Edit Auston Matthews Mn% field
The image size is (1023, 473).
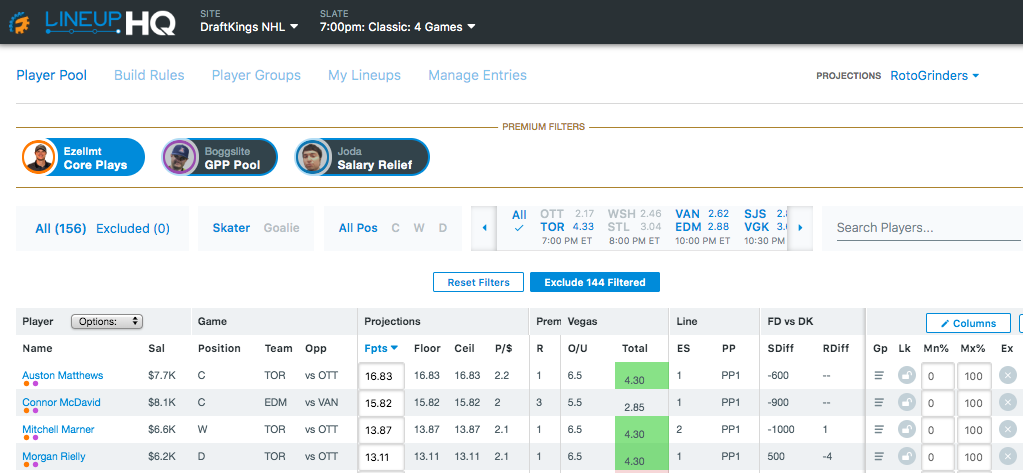938,376
